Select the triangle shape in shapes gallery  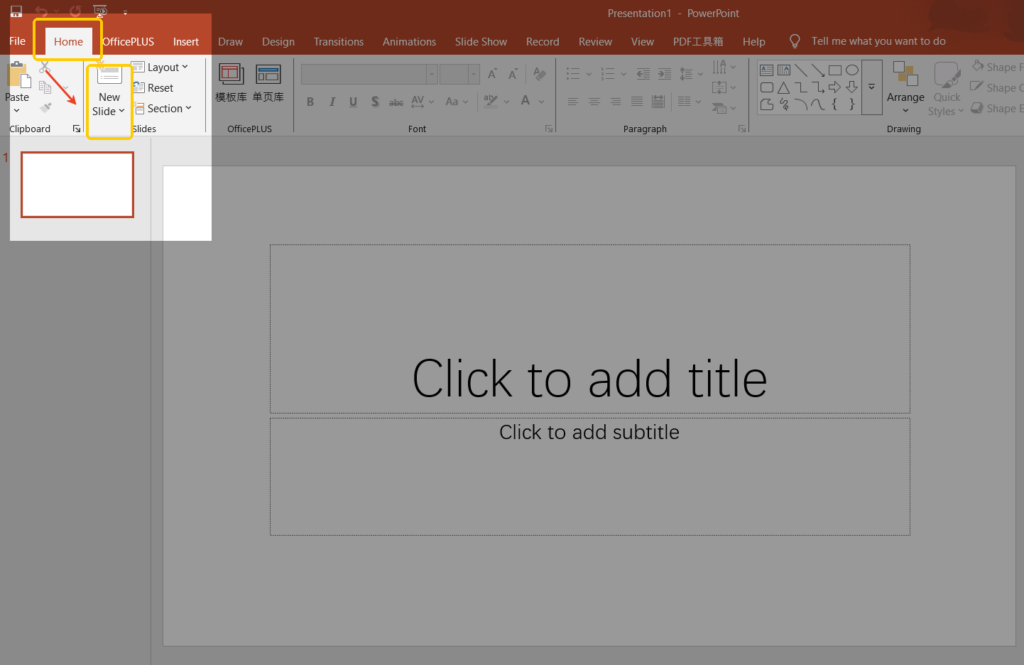[x=784, y=87]
